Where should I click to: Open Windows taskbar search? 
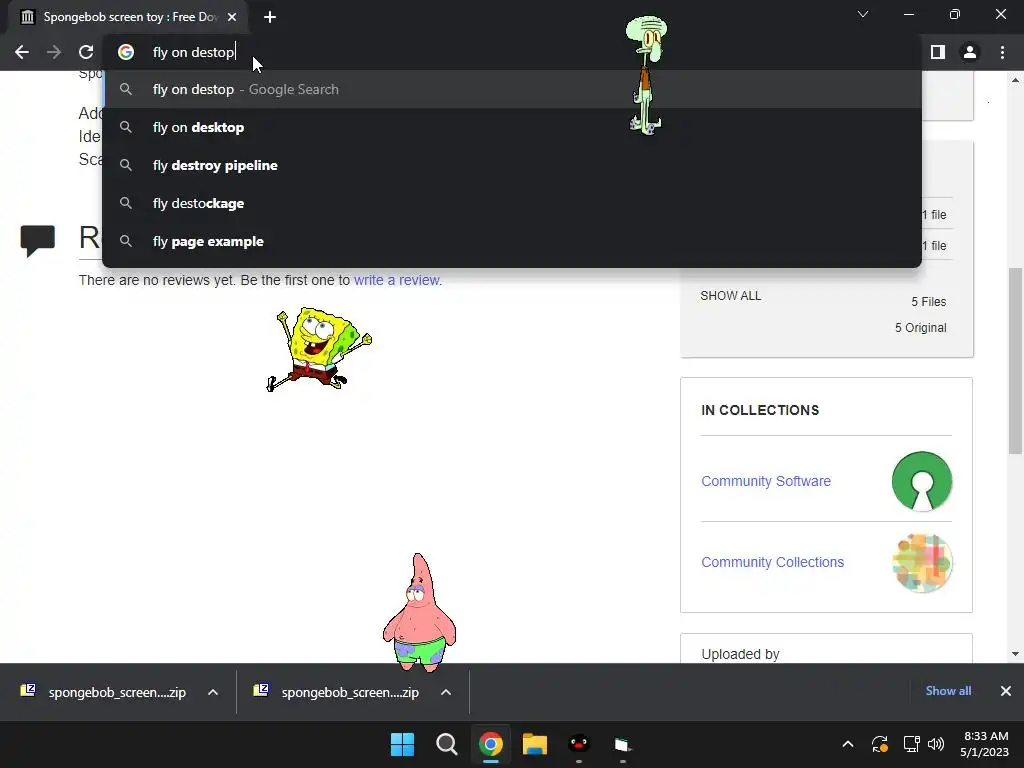coord(447,744)
